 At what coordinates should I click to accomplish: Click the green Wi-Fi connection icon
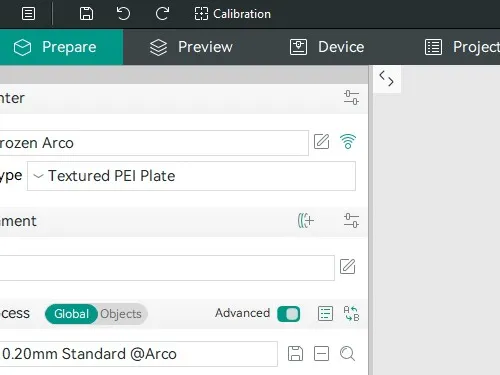point(348,141)
